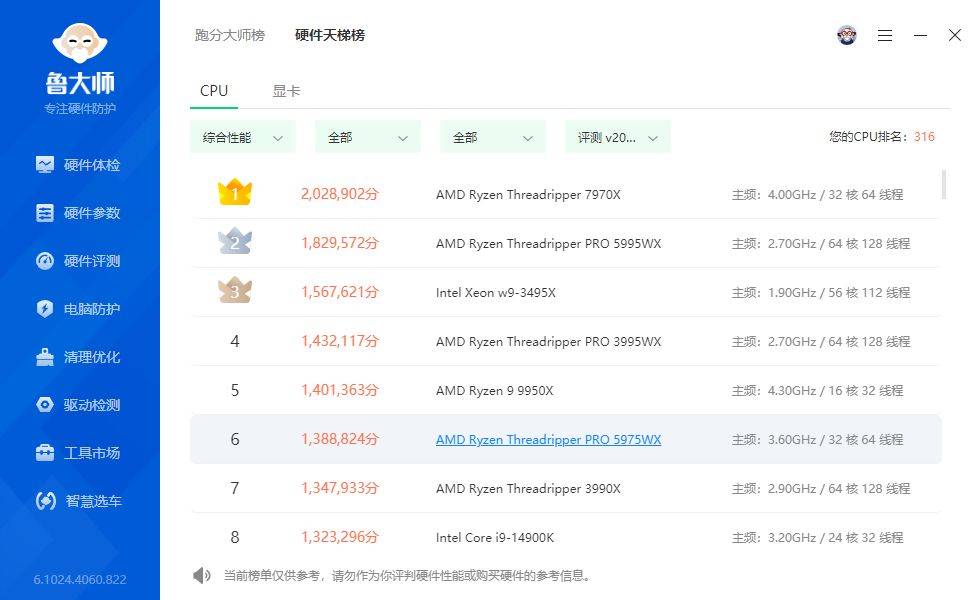The image size is (980, 600).
Task: Click AMD Ryzen Threadripper PRO 3995WX name
Action: 548,341
